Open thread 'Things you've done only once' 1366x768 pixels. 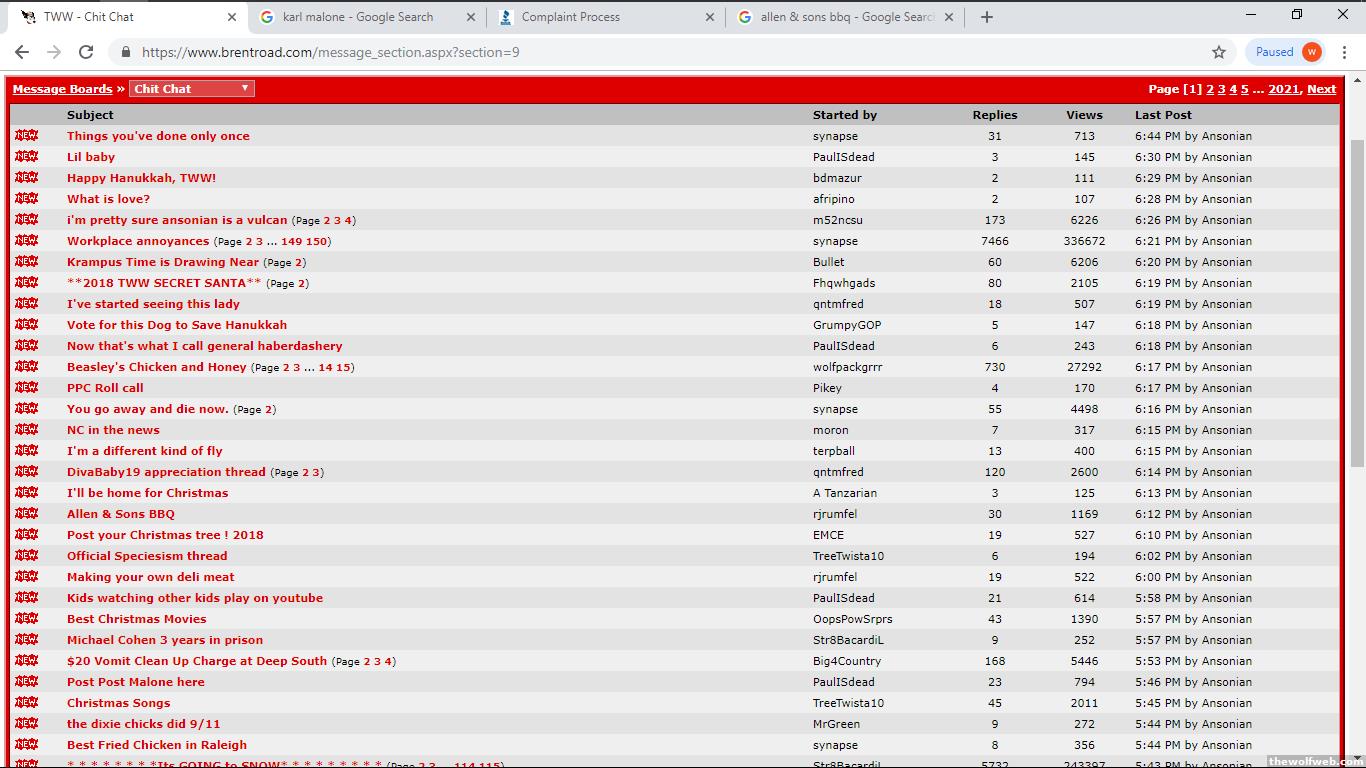158,136
